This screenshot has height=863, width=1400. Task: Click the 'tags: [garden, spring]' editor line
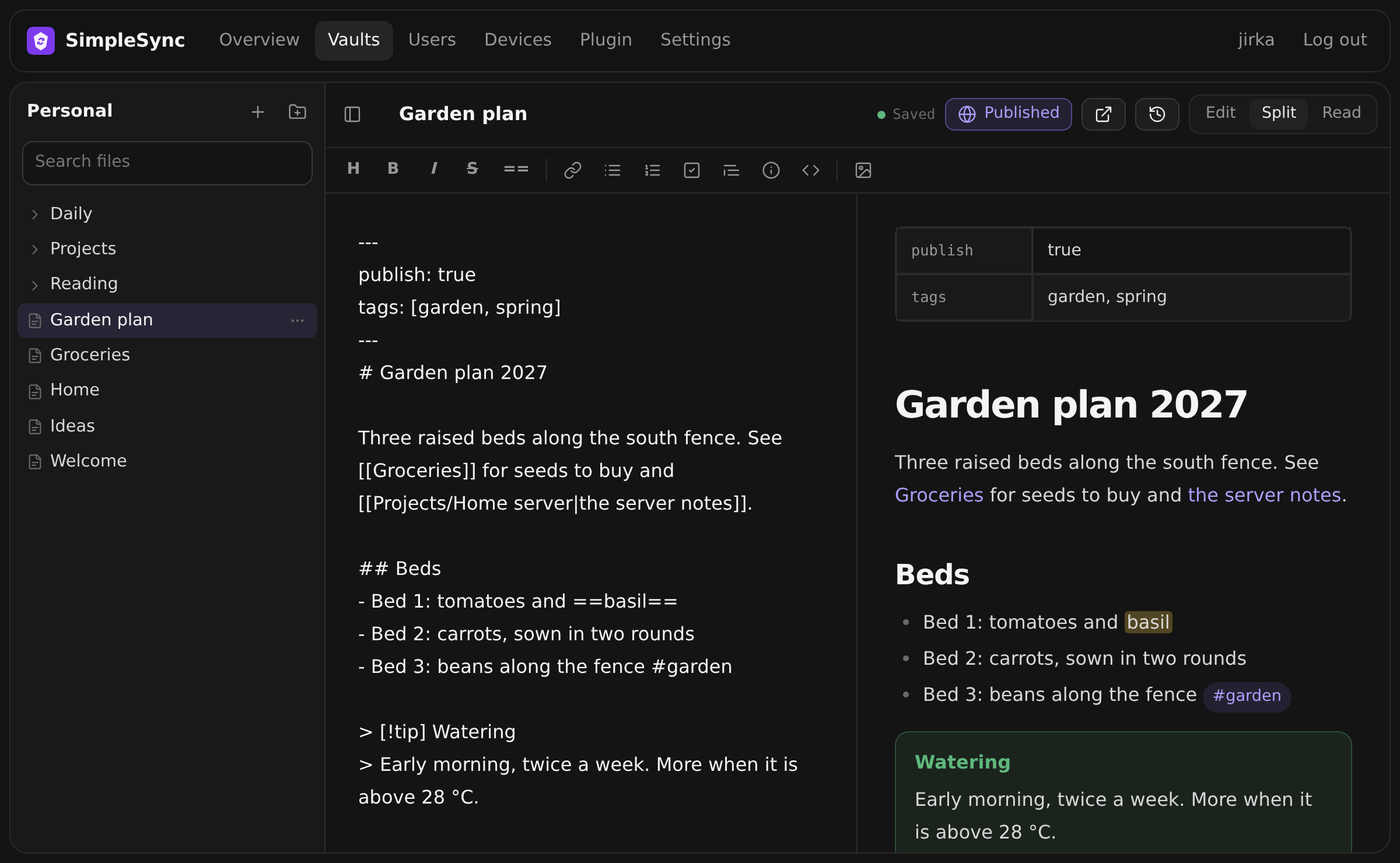(x=460, y=307)
